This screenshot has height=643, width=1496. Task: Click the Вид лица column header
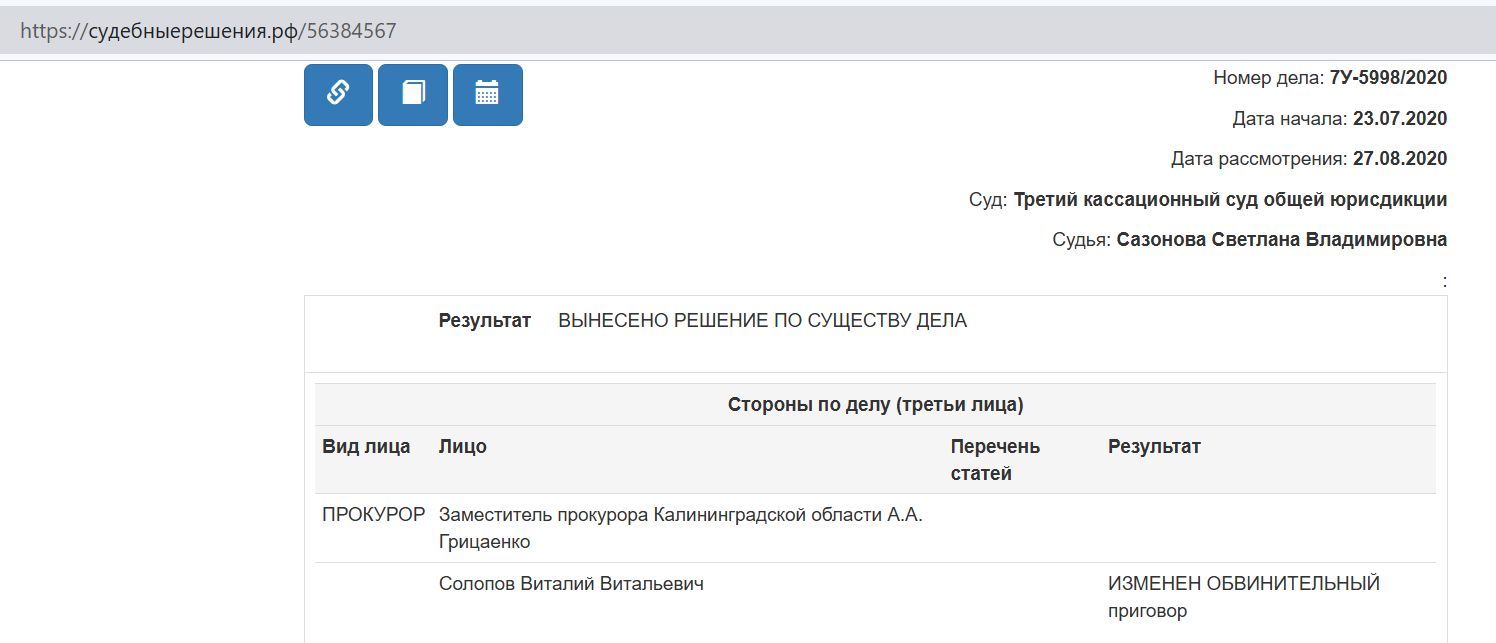366,447
